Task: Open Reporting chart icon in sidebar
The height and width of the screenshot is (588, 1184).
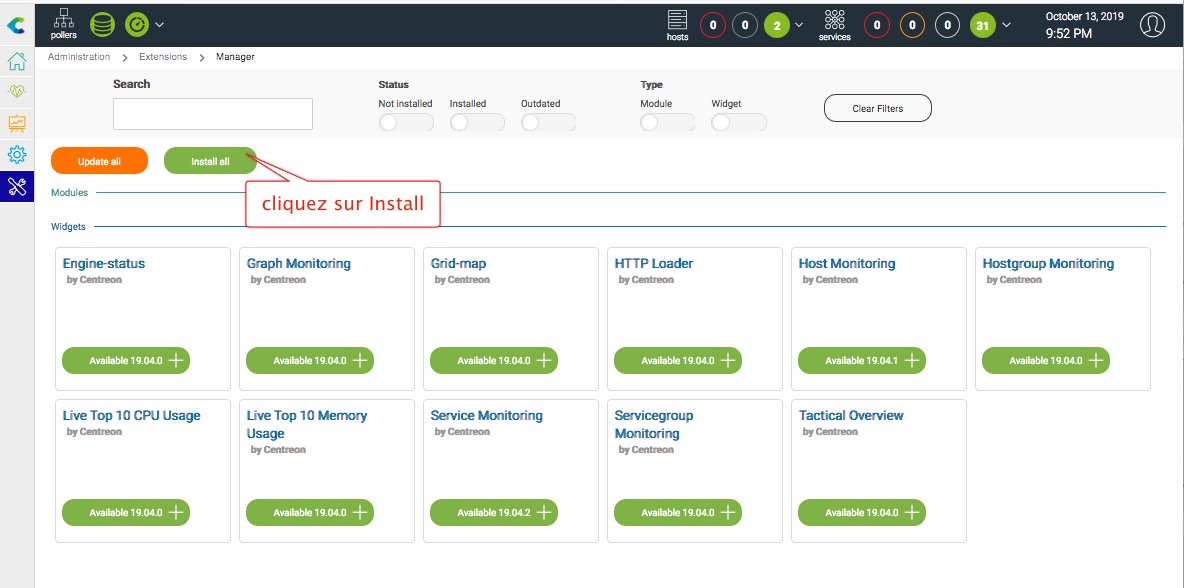Action: tap(17, 124)
